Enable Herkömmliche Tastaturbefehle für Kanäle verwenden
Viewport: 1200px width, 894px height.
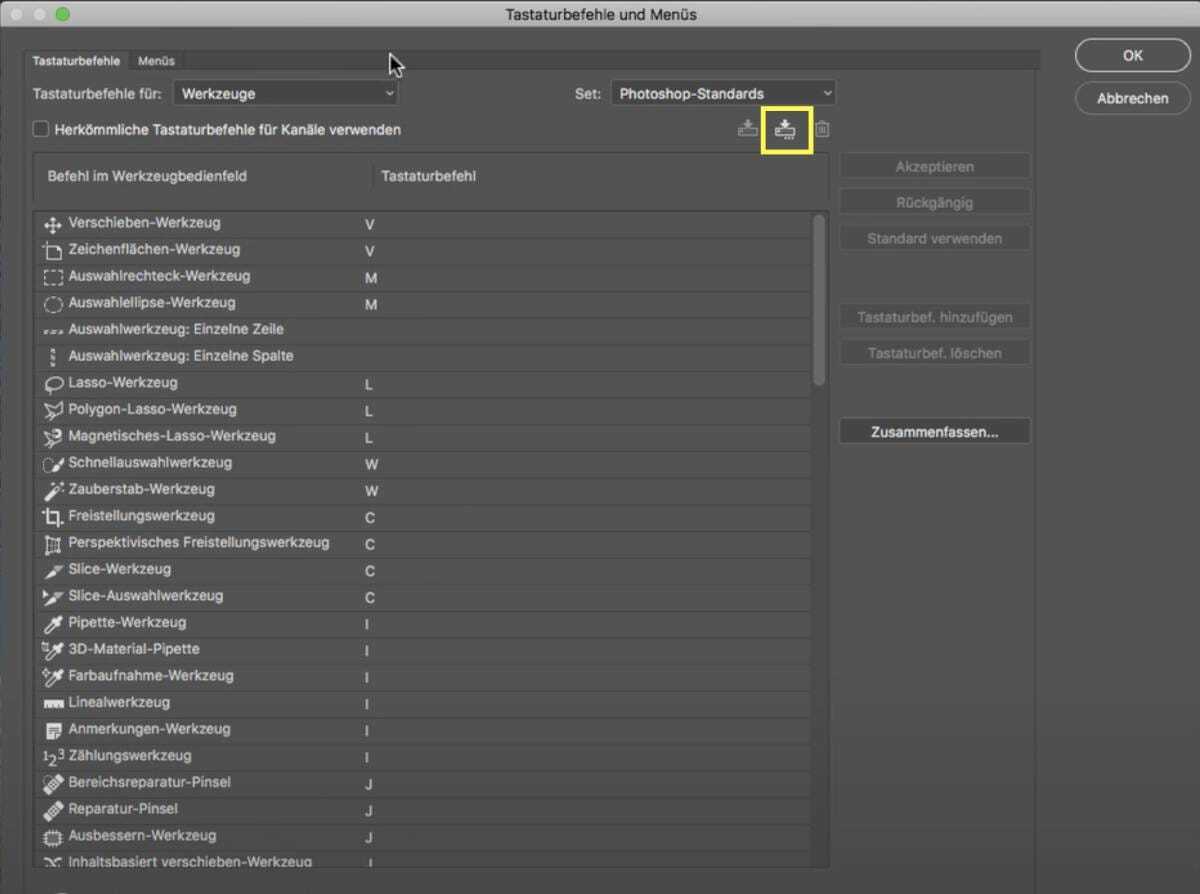[x=40, y=129]
